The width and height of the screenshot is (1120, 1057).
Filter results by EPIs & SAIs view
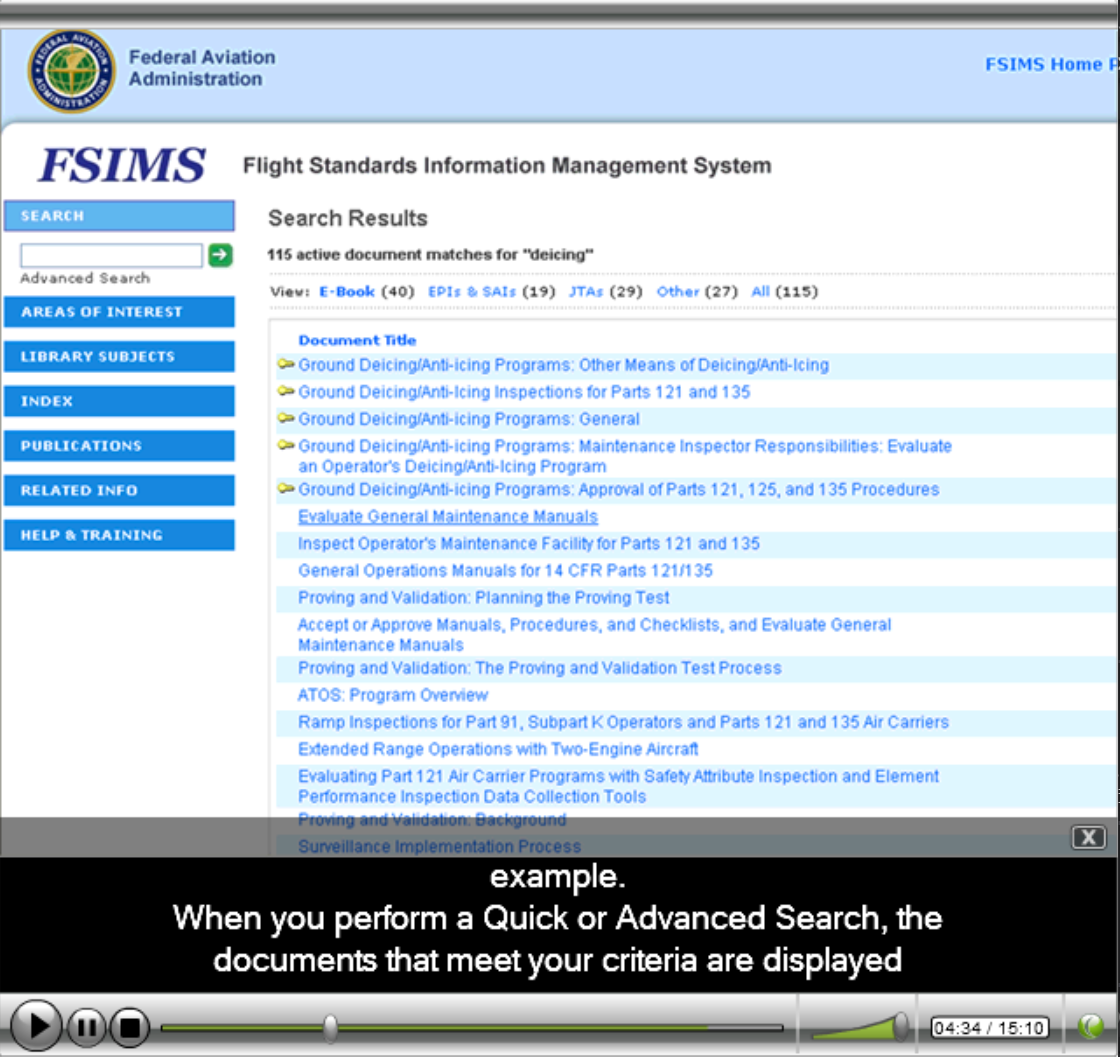click(471, 291)
